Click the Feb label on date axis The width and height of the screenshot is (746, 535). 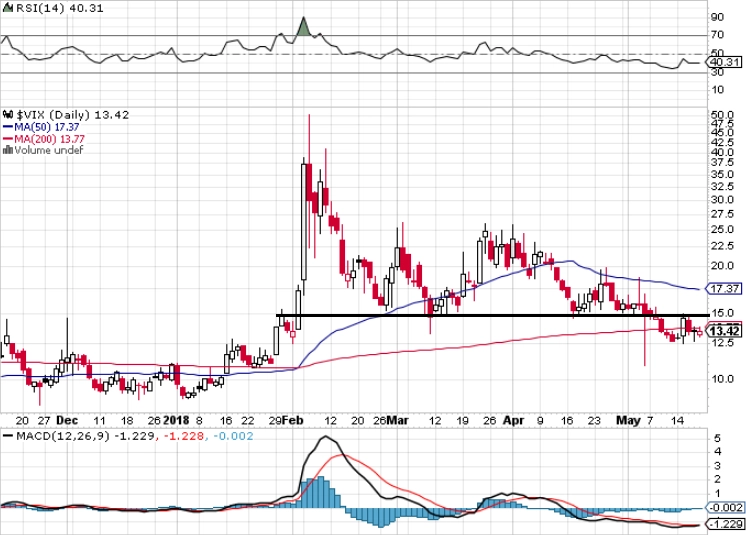click(x=292, y=420)
